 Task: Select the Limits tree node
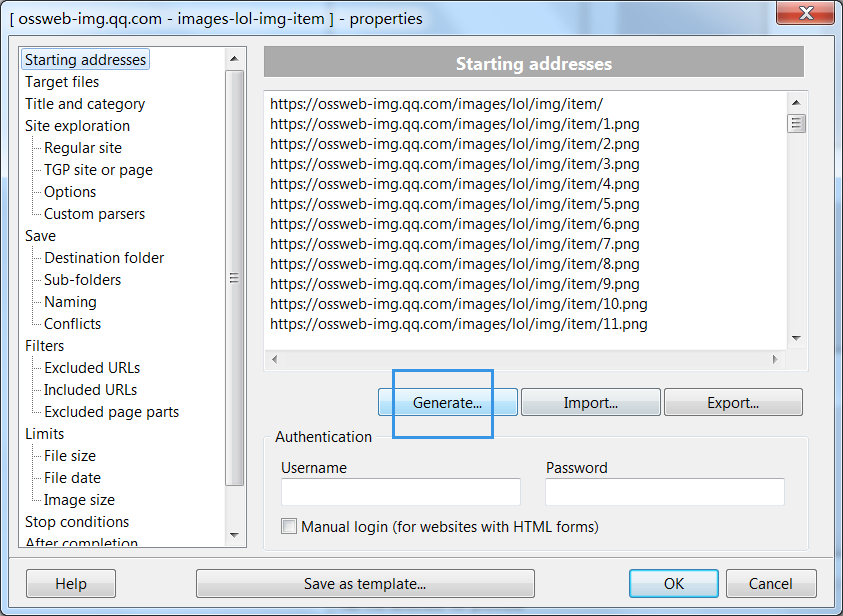click(x=45, y=434)
